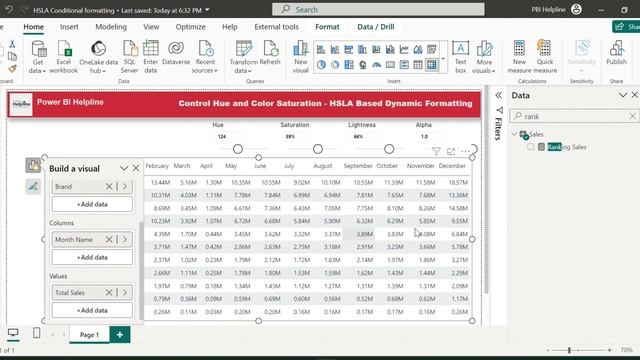This screenshot has width=640, height=360.
Task: Select the table visual icon
Action: (418, 65)
